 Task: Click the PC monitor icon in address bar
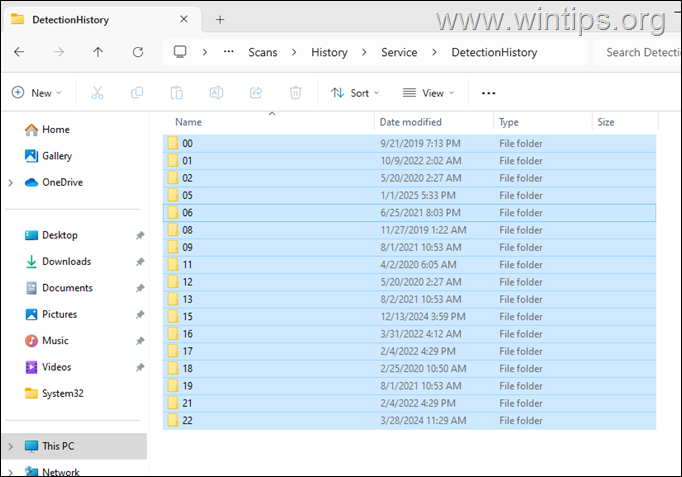(x=180, y=52)
